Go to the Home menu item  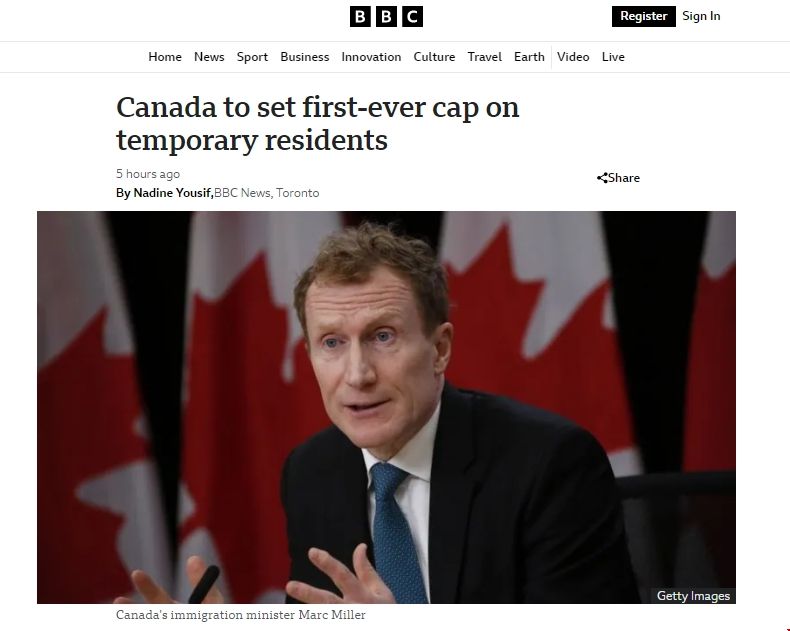point(165,57)
